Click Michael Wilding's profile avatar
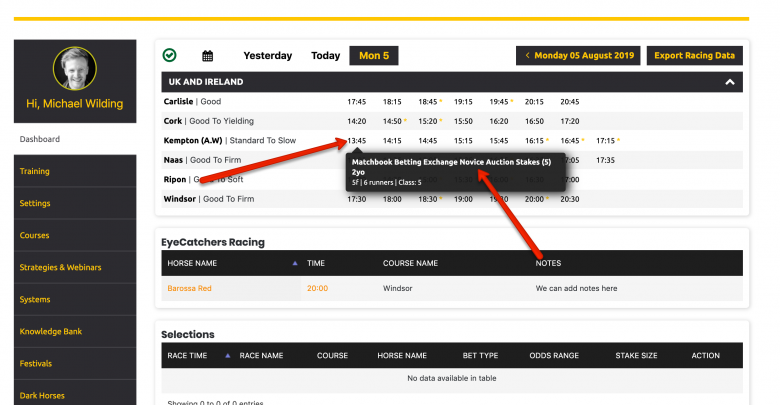 coord(75,67)
